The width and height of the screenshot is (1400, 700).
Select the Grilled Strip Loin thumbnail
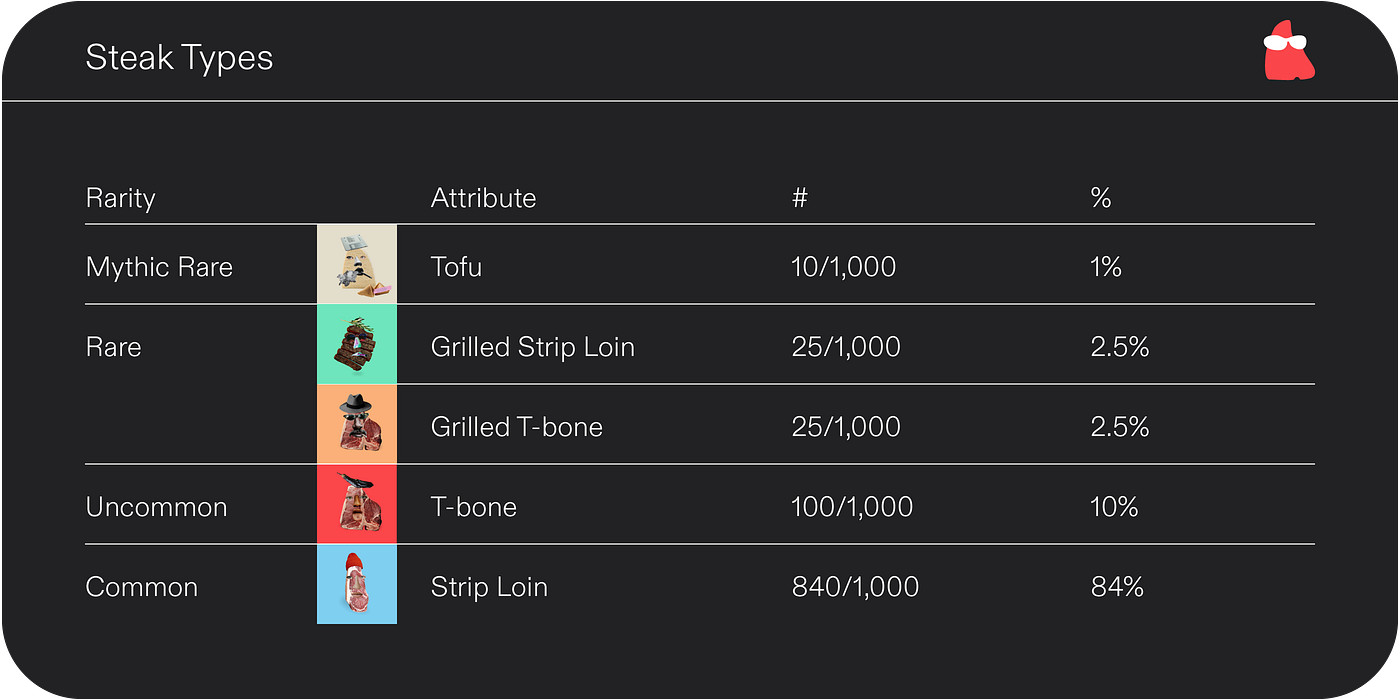coord(357,344)
